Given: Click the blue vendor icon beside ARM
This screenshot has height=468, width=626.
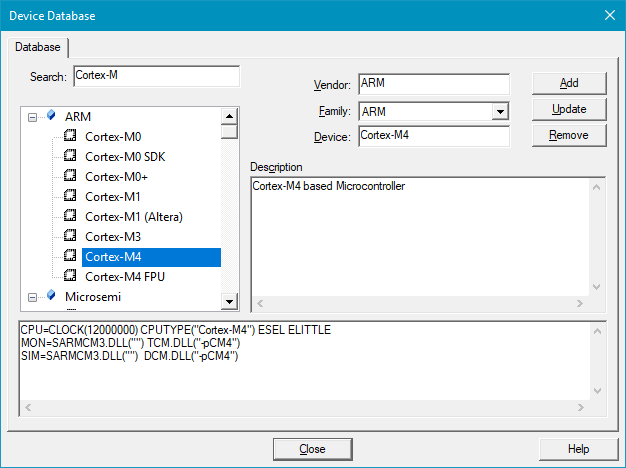Looking at the screenshot, I should [51, 115].
